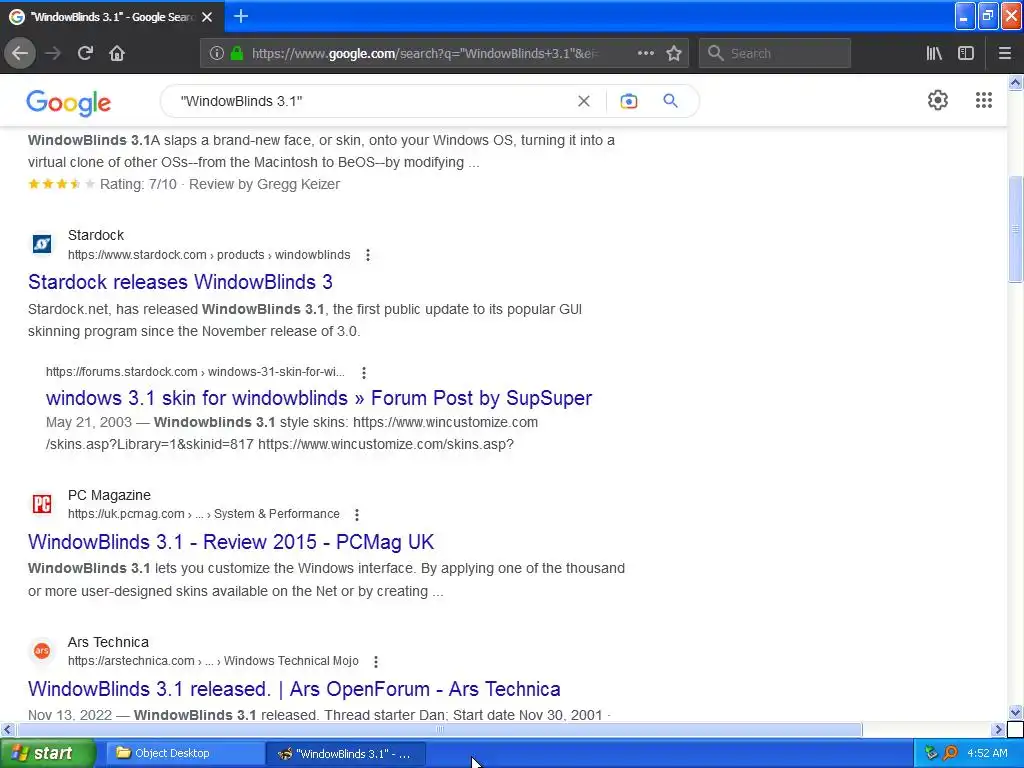Open the browser home page
This screenshot has height=768, width=1024.
click(117, 53)
